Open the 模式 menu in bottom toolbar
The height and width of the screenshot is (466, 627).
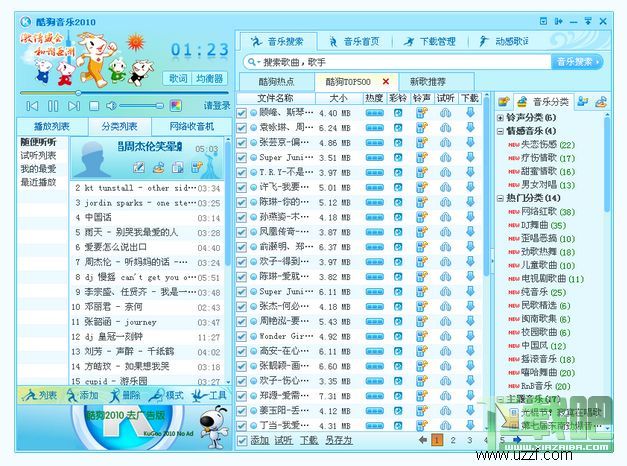pyautogui.click(x=166, y=396)
